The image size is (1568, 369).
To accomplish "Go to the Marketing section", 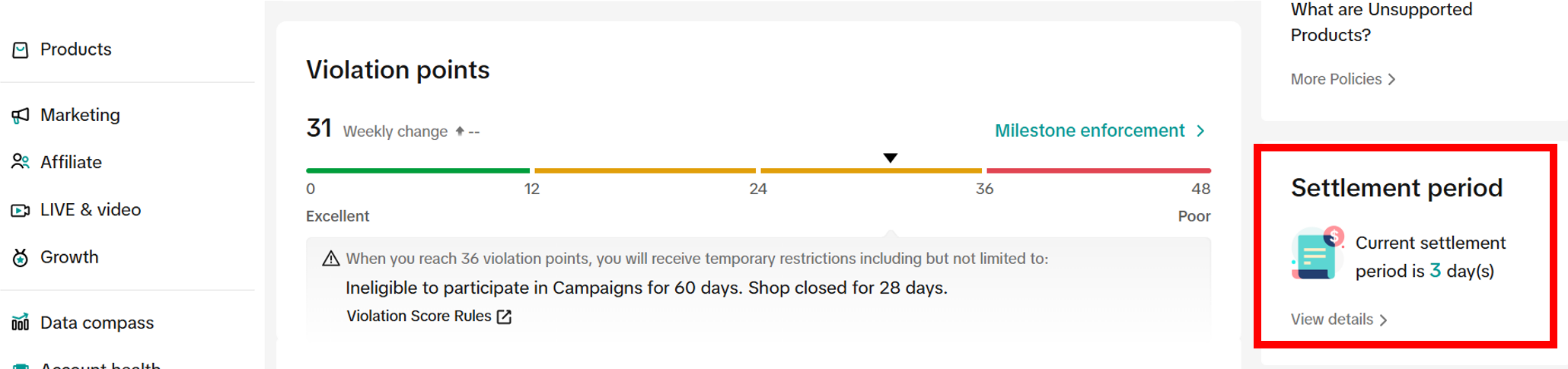I will (x=80, y=115).
